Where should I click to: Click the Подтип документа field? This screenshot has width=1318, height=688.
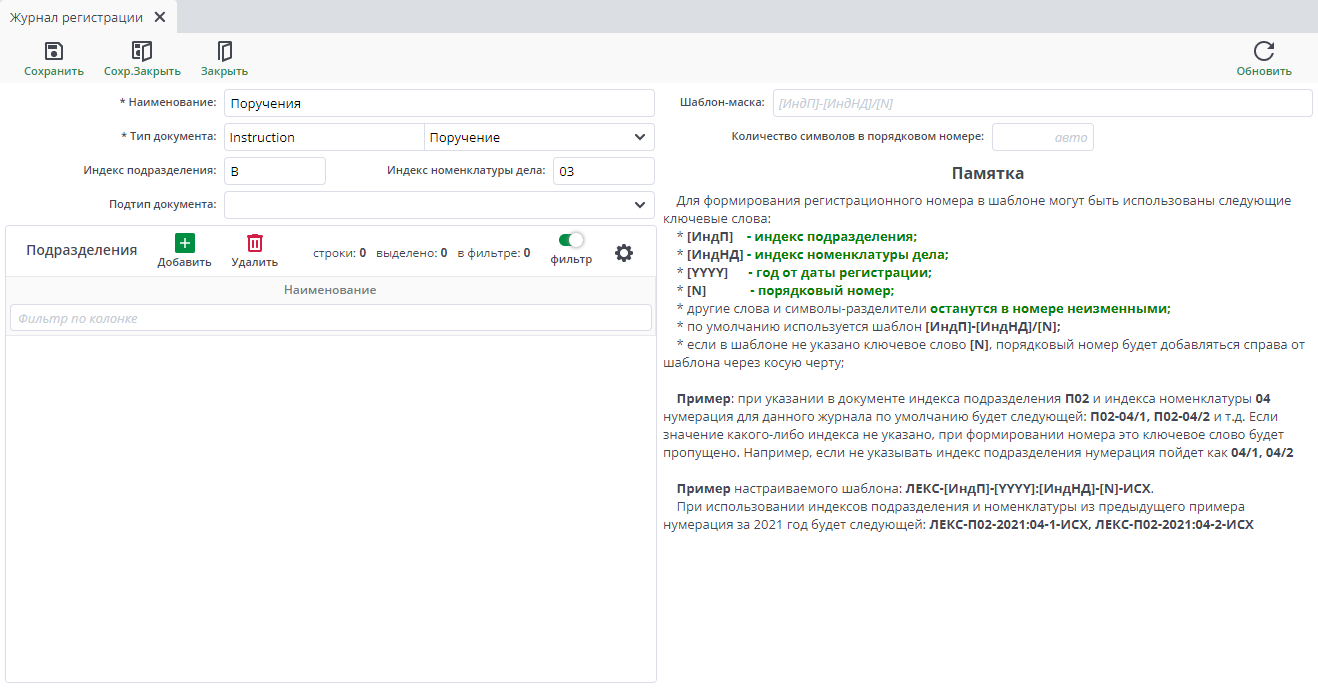tap(439, 205)
